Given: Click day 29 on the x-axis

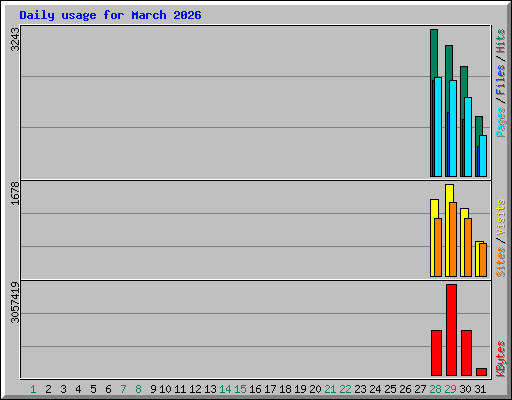Looking at the screenshot, I should [450, 389].
